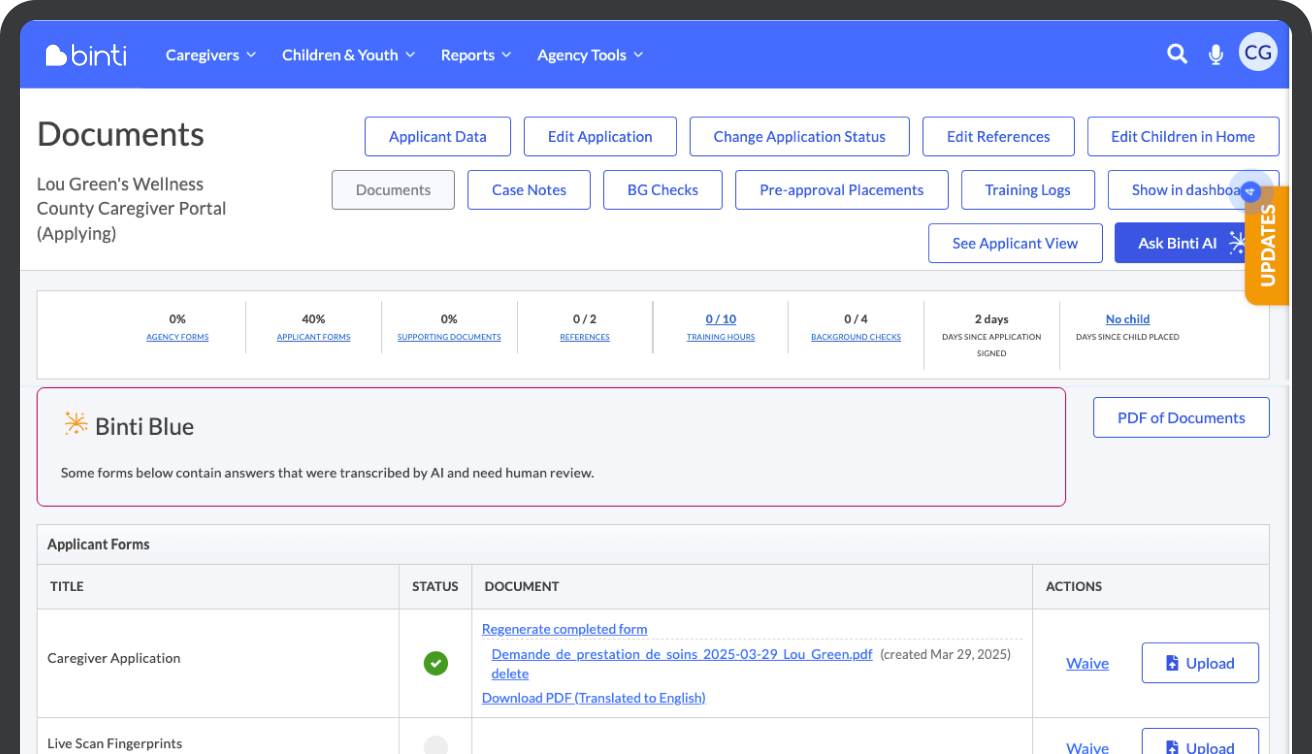The height and width of the screenshot is (754, 1312).
Task: Expand the Children & Youth menu
Action: (348, 55)
